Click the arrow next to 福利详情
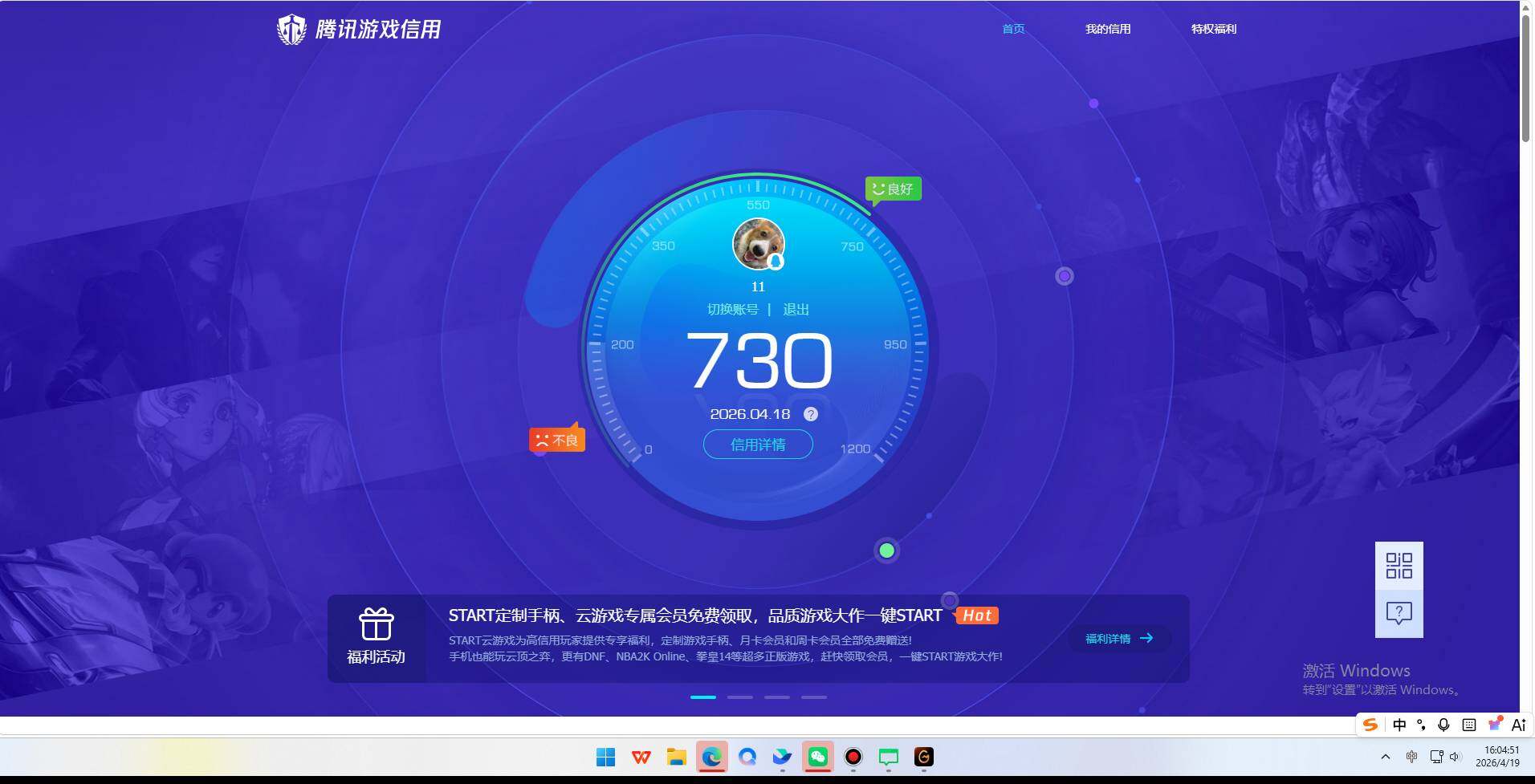This screenshot has height=784, width=1535. tap(1147, 638)
